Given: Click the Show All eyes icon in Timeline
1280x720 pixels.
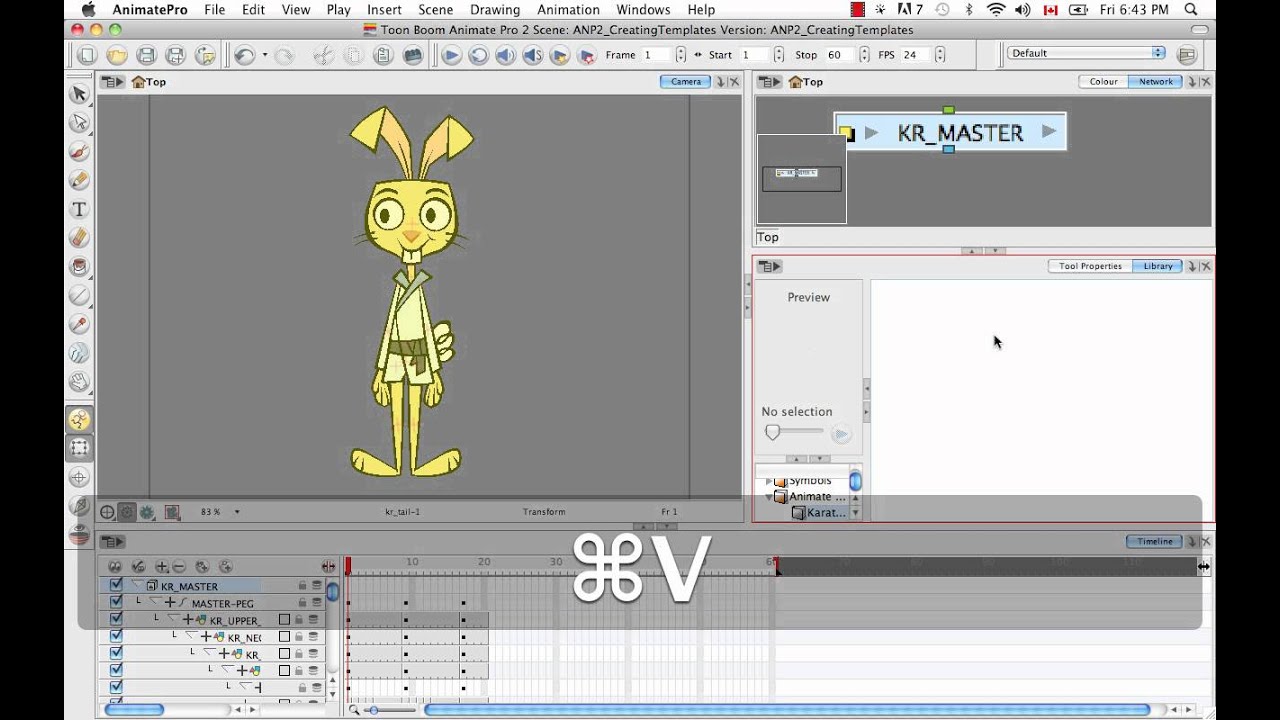Looking at the screenshot, I should [115, 567].
